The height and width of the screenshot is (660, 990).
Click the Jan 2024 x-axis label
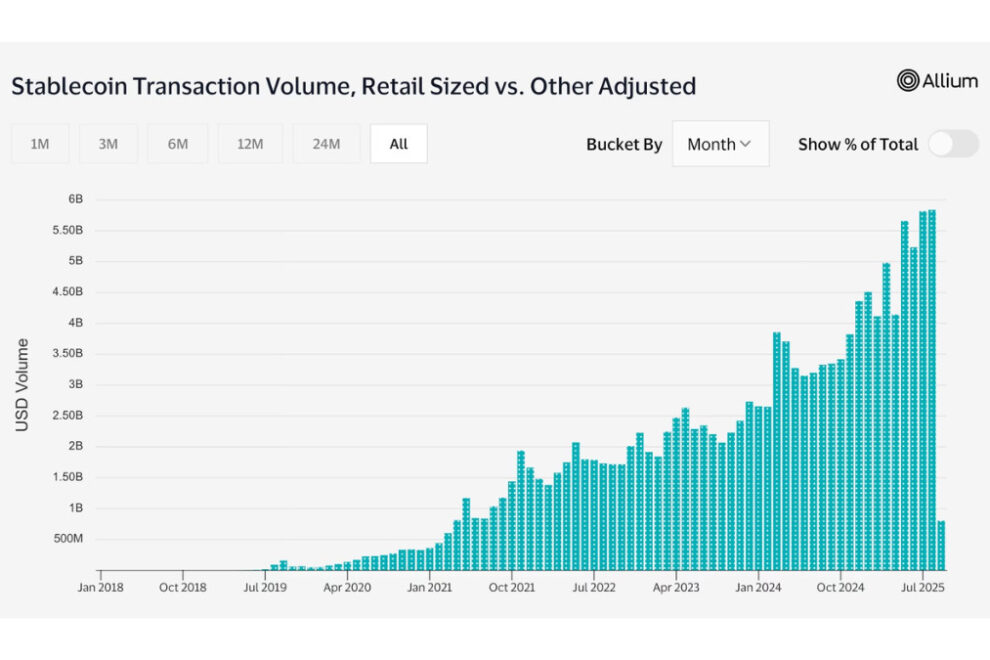click(x=758, y=587)
